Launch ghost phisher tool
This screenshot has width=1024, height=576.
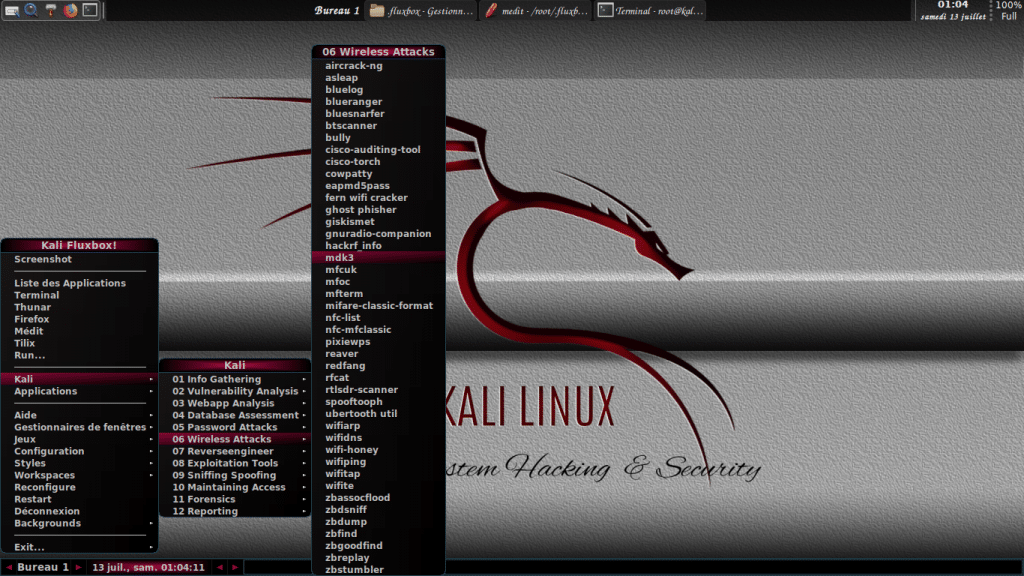(x=379, y=210)
